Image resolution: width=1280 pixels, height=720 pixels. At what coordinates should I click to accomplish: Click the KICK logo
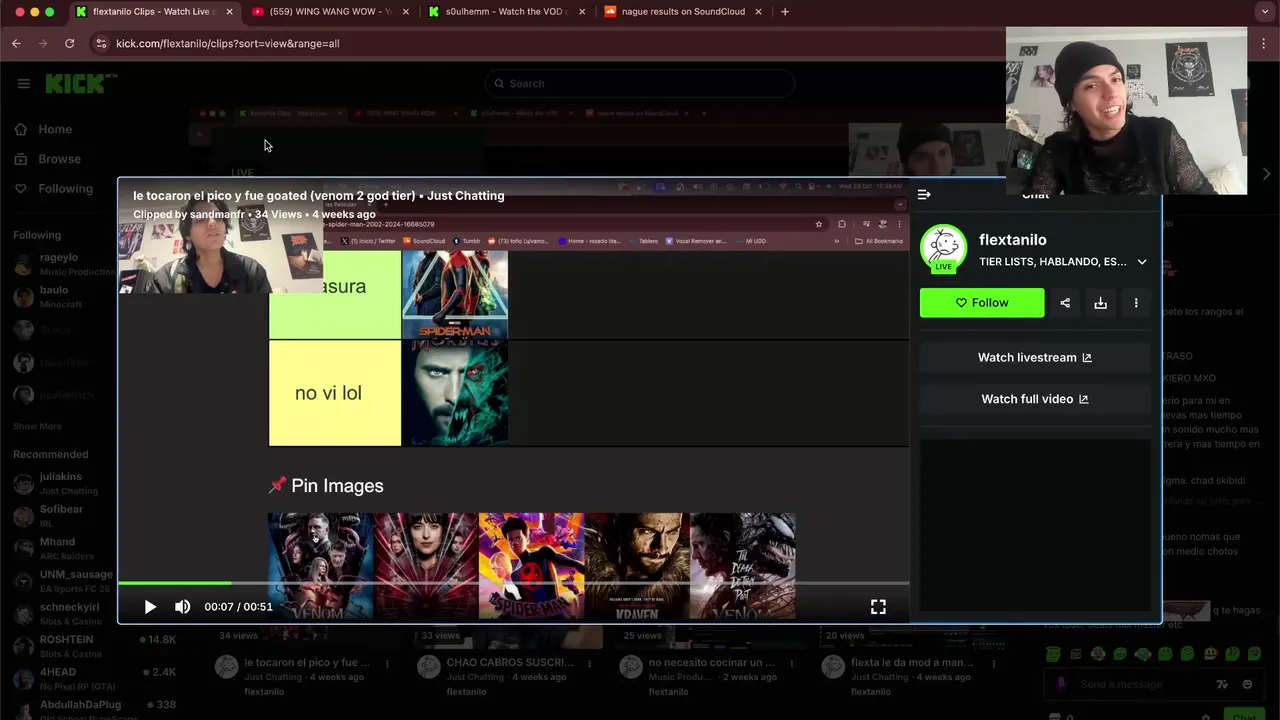click(80, 83)
